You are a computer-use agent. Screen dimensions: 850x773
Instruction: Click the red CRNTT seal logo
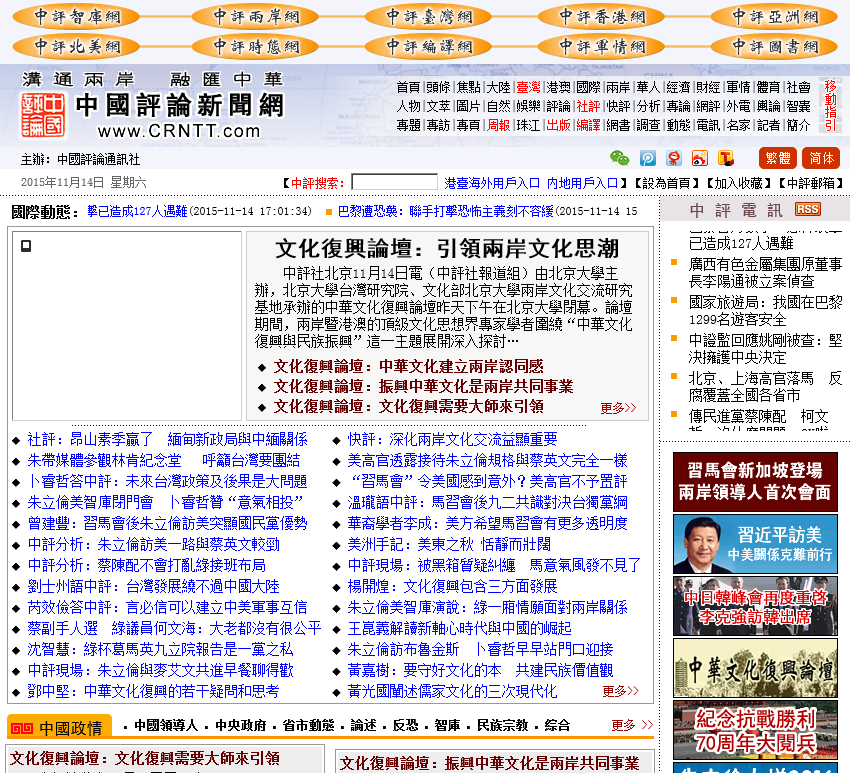[43, 114]
